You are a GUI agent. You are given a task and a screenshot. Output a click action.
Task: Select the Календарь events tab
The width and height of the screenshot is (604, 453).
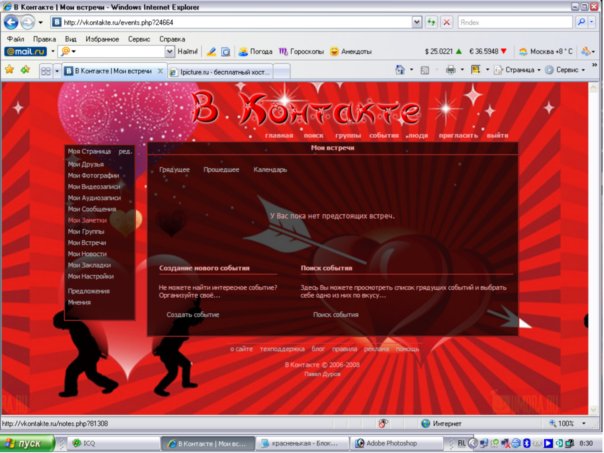pyautogui.click(x=270, y=169)
